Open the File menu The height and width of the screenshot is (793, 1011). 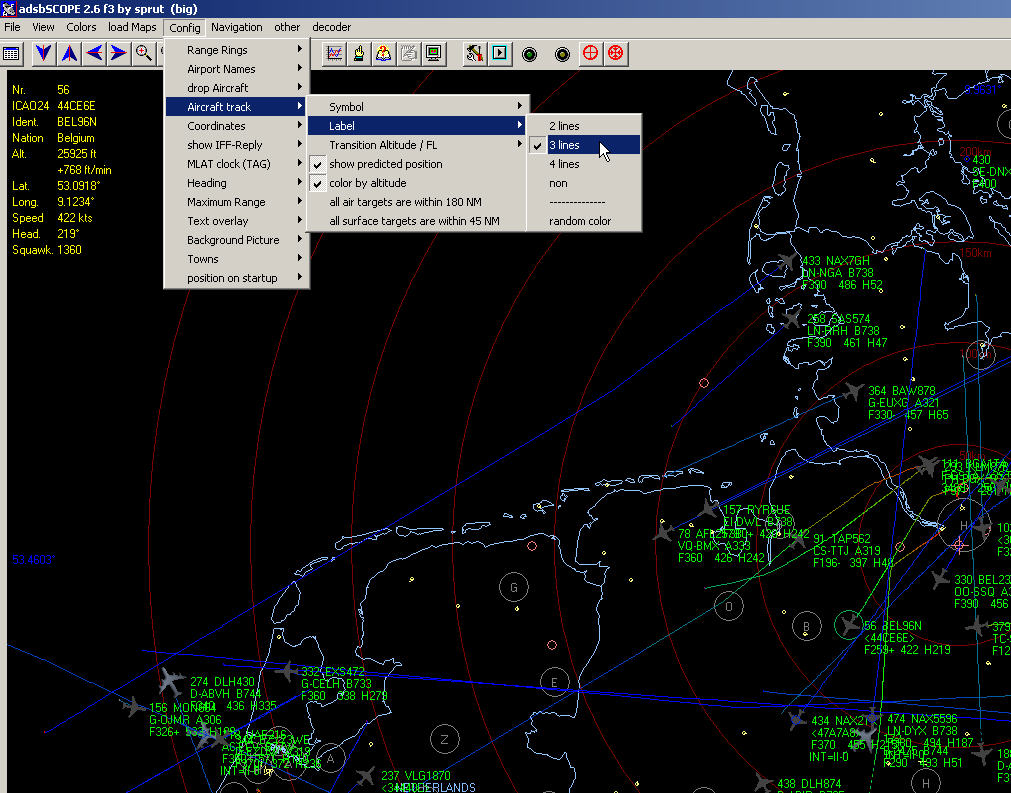click(12, 27)
